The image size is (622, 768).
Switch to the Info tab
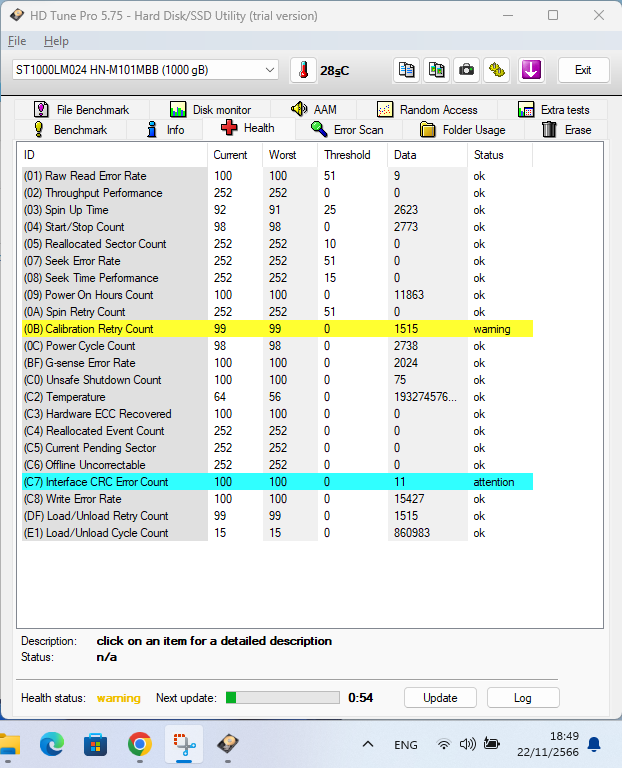point(166,130)
